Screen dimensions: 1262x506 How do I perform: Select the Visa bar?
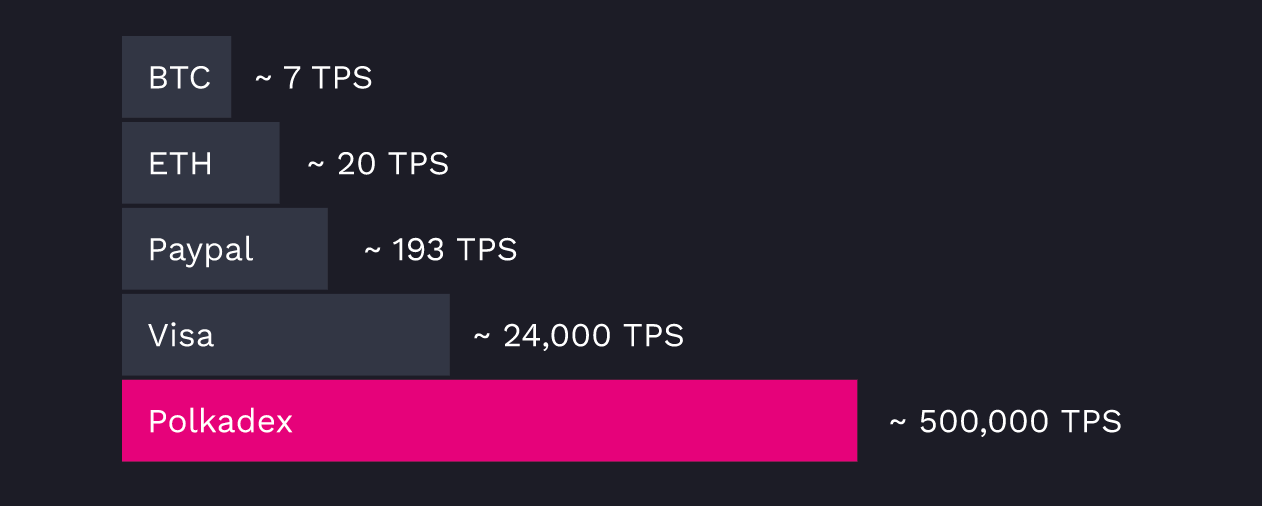tap(286, 335)
